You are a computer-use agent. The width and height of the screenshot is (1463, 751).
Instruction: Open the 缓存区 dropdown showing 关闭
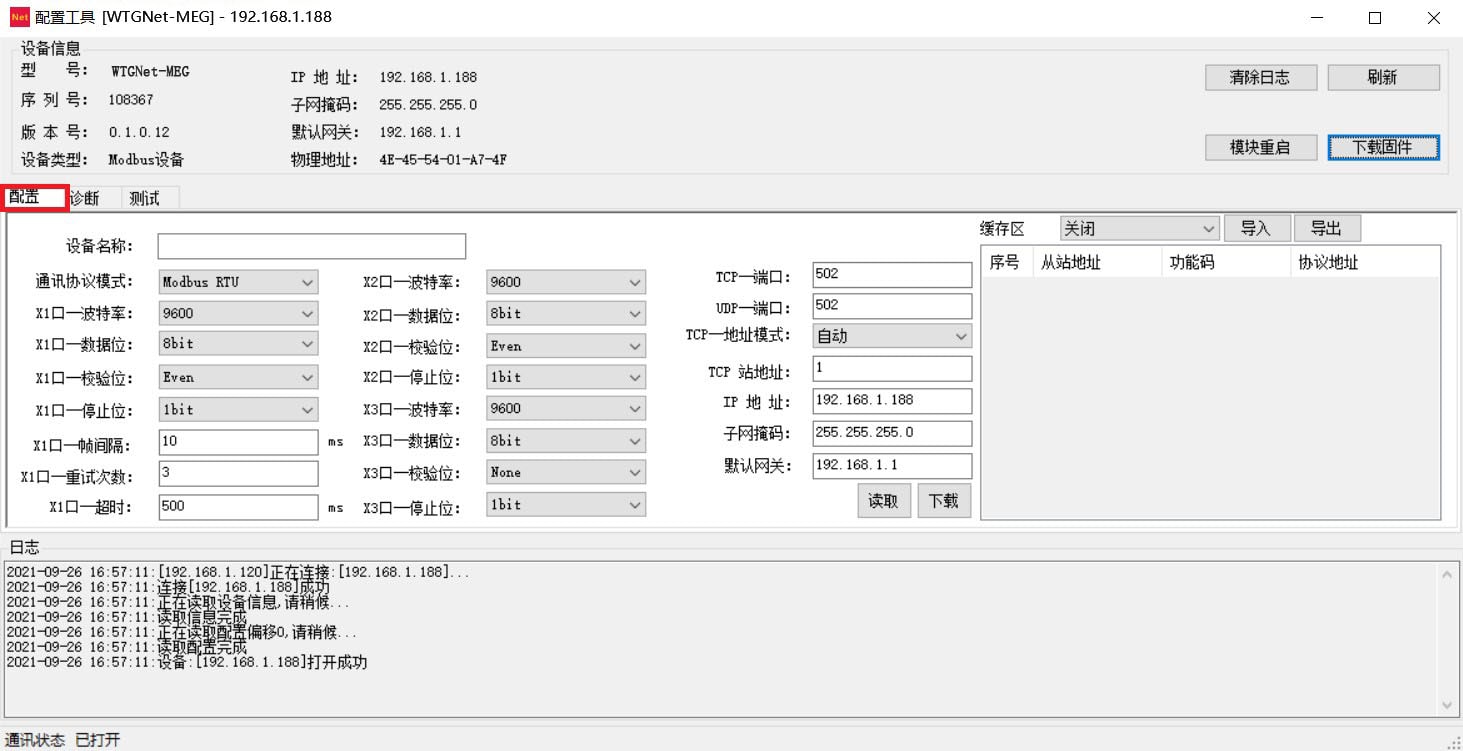point(1140,228)
